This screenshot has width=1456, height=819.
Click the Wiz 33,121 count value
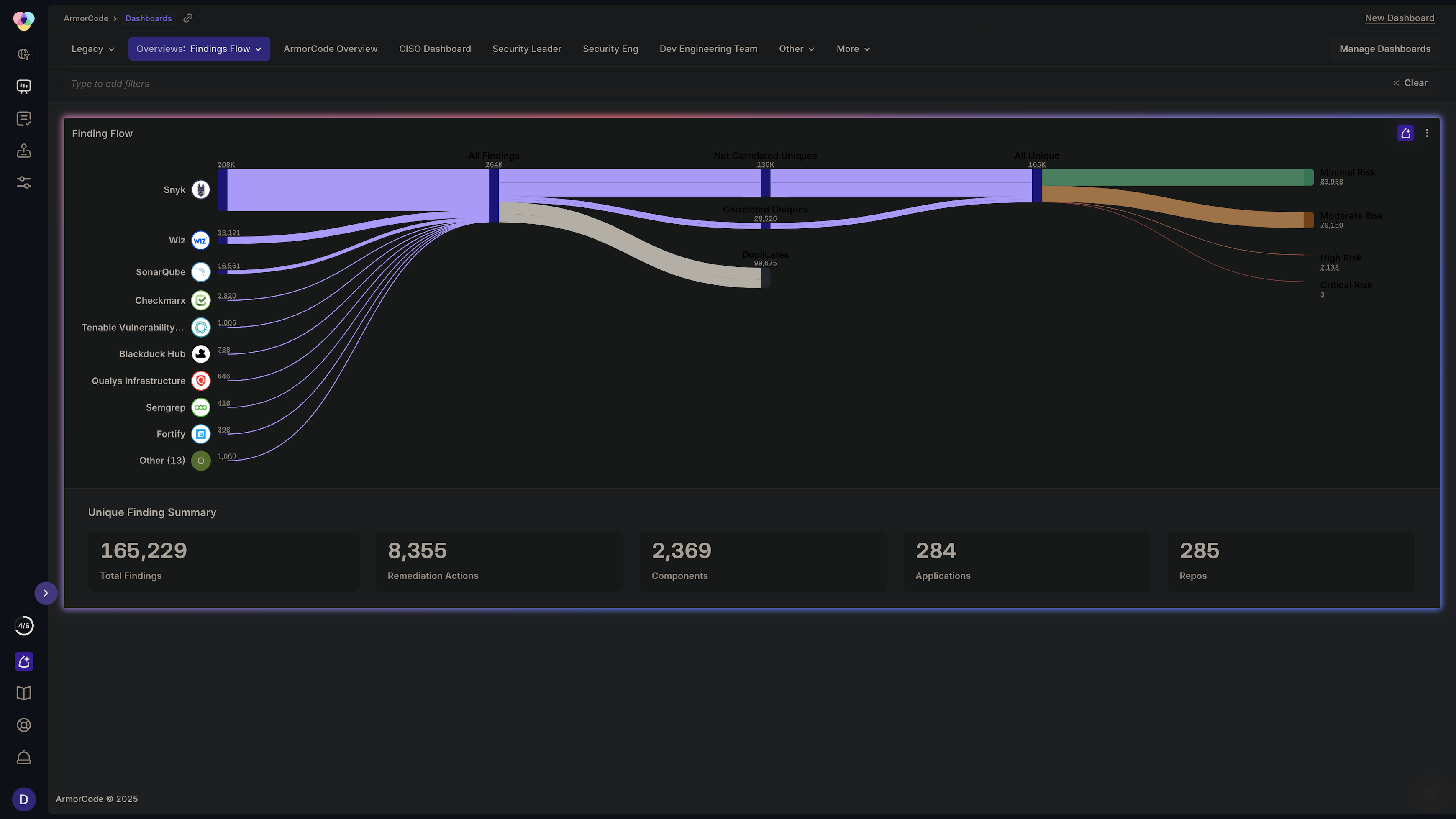[229, 233]
